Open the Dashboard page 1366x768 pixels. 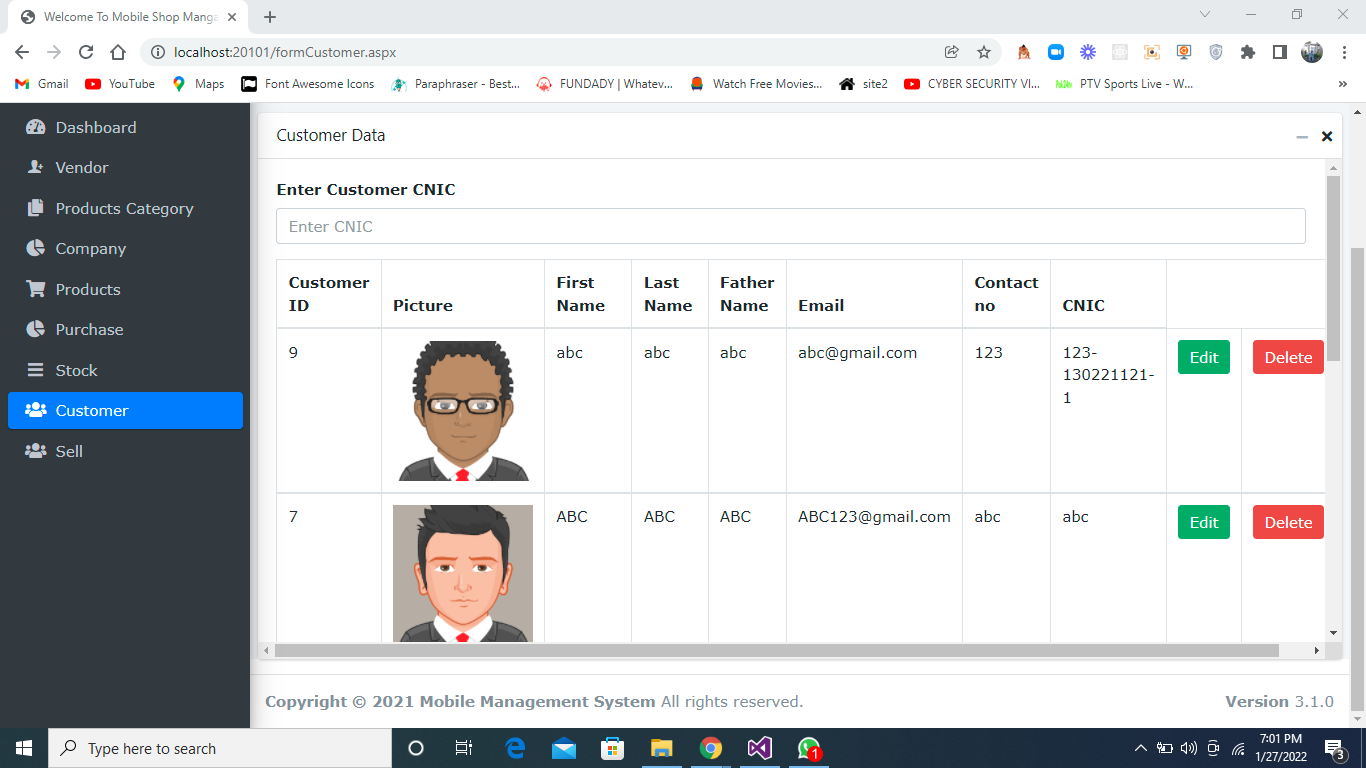click(x=96, y=127)
